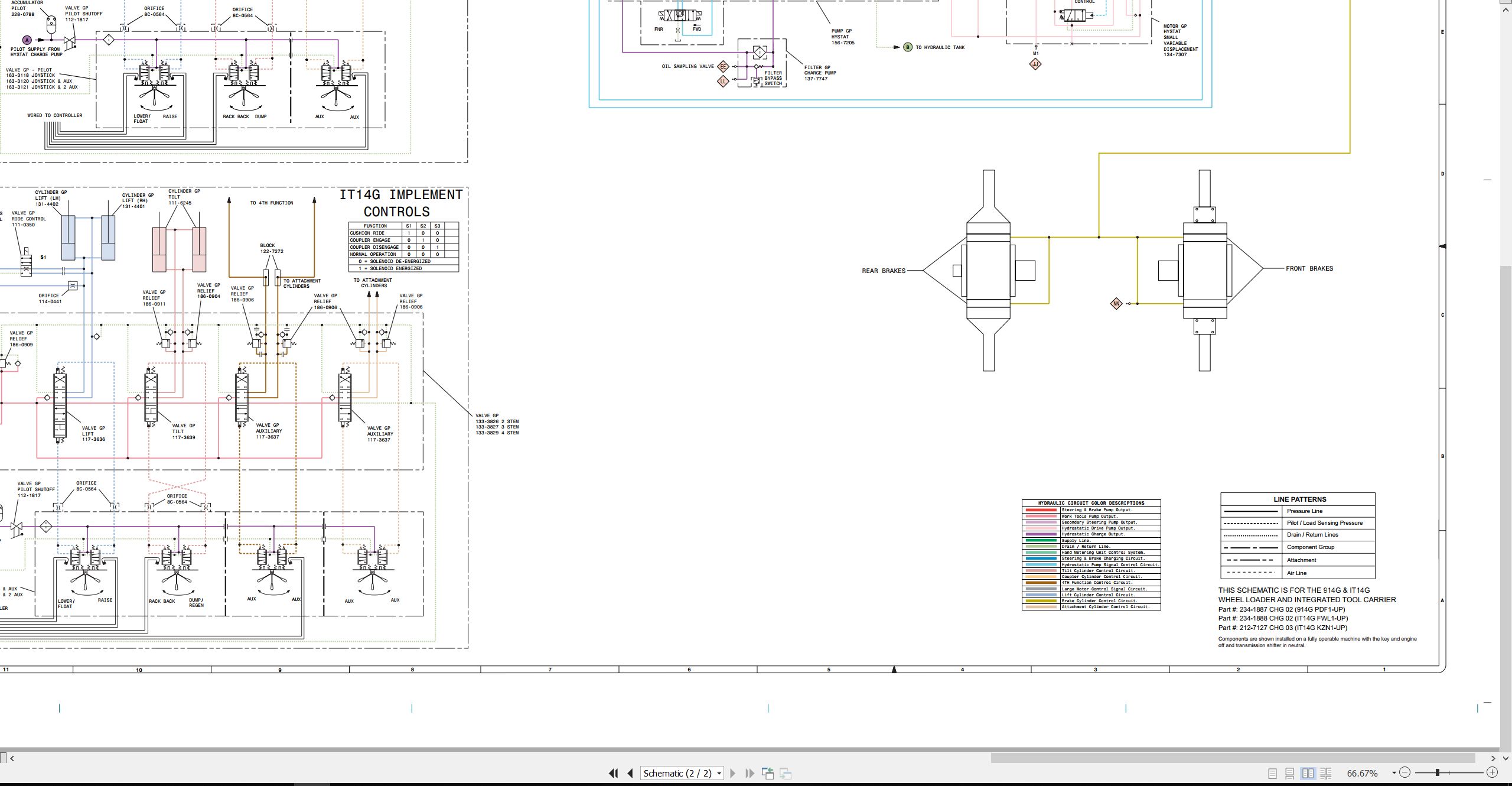This screenshot has height=786, width=1512.
Task: Click the VALVE GP LIFT 117-3636 label
Action: click(93, 433)
